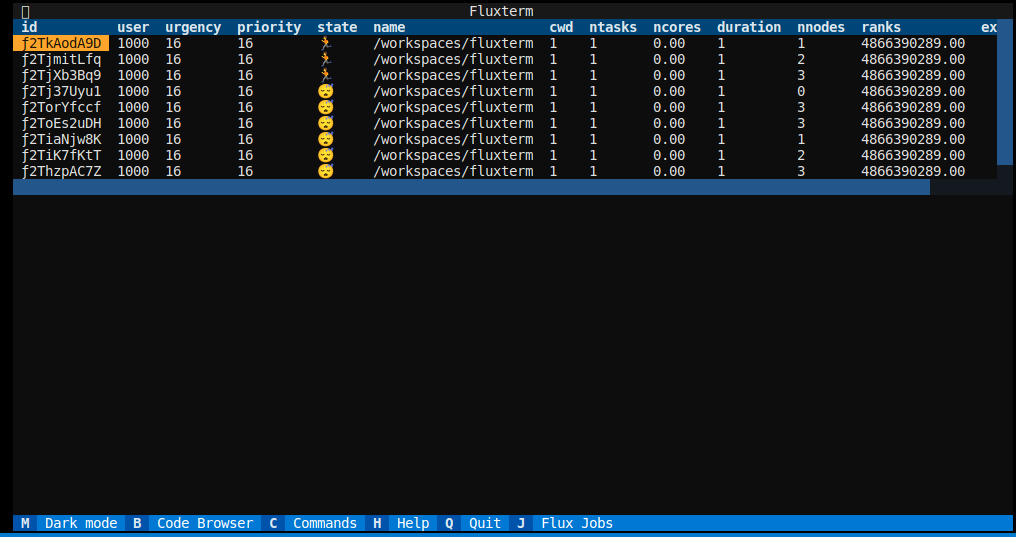The image size is (1016, 537).
Task: Click name cell of job f2Tj37Uyu1
Action: coord(453,91)
